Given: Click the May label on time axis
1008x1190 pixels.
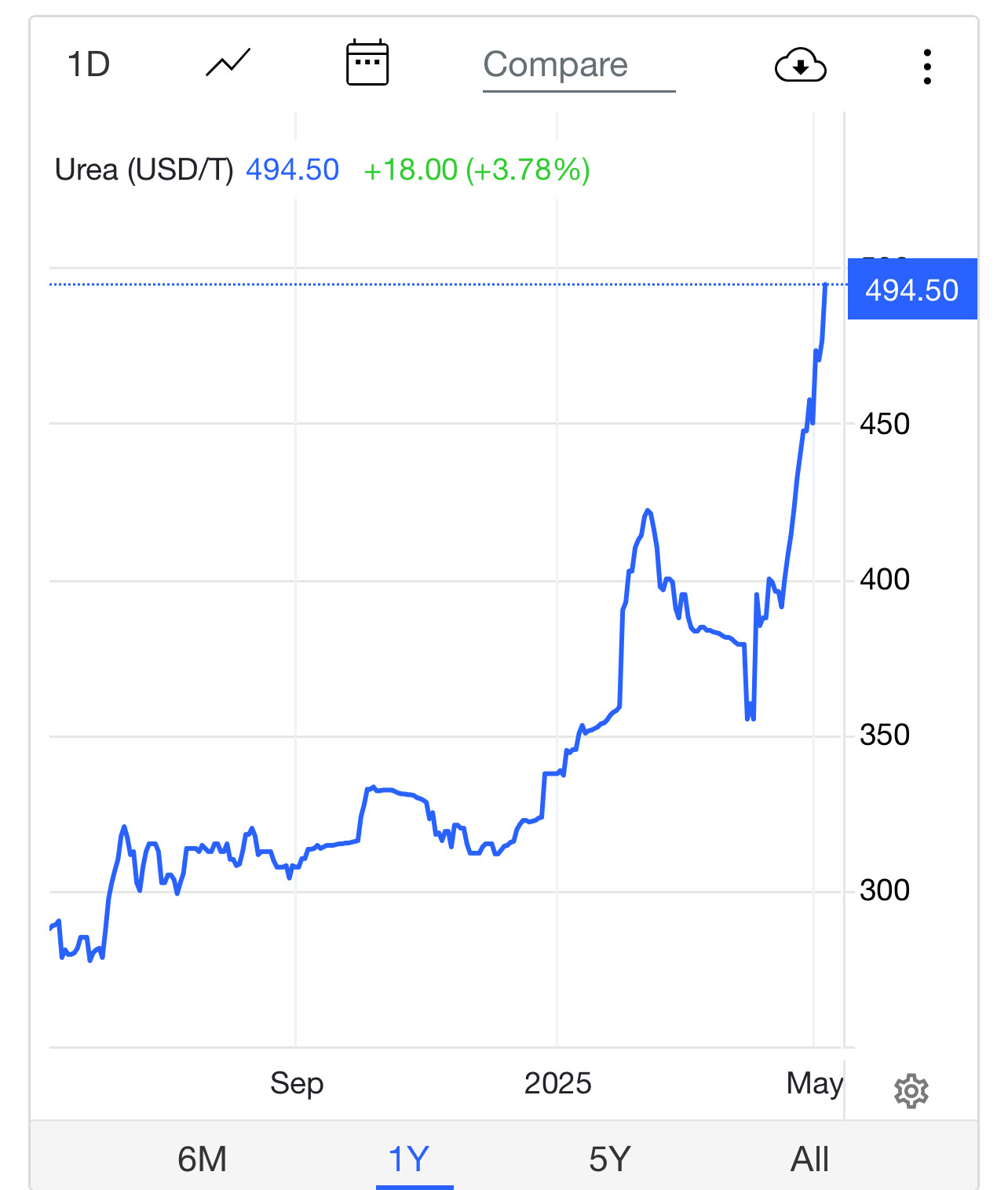Looking at the screenshot, I should click(x=814, y=1083).
